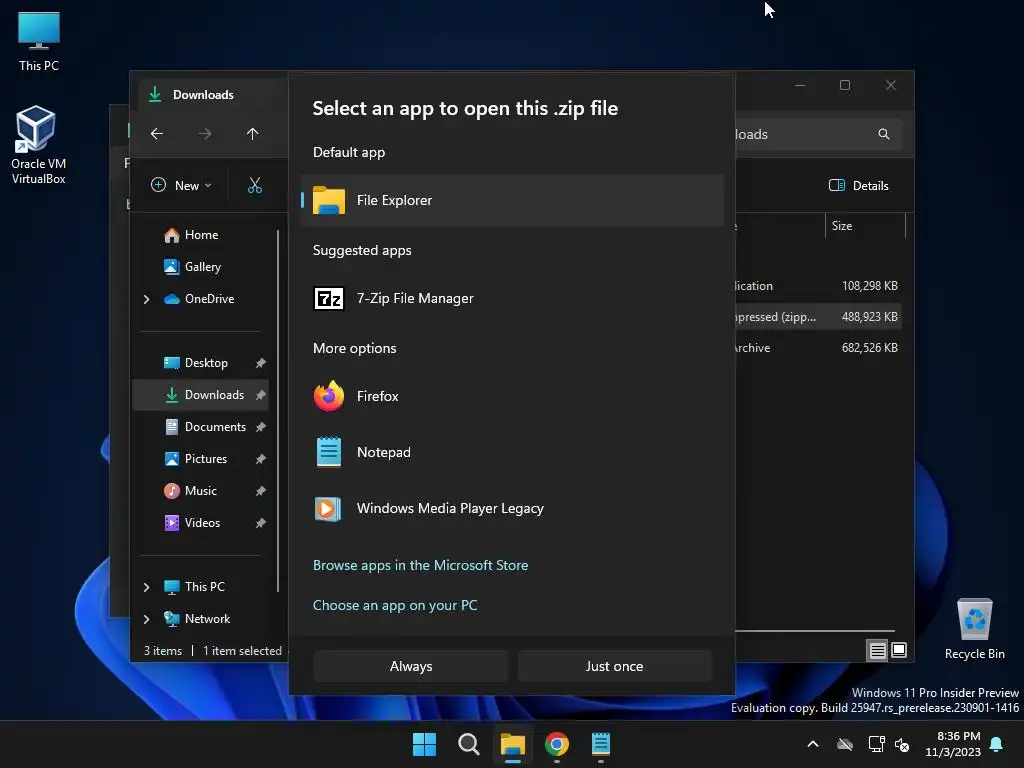Open the Windows Start menu
This screenshot has width=1024, height=768.
(x=424, y=744)
